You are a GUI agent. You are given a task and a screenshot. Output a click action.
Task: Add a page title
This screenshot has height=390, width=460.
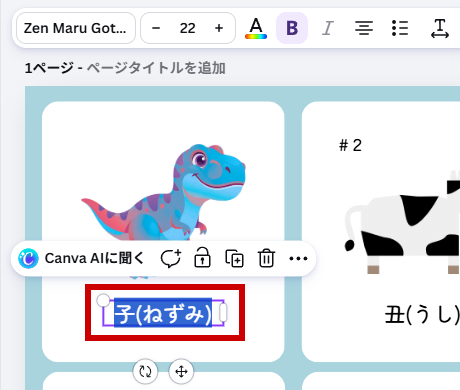click(x=156, y=68)
